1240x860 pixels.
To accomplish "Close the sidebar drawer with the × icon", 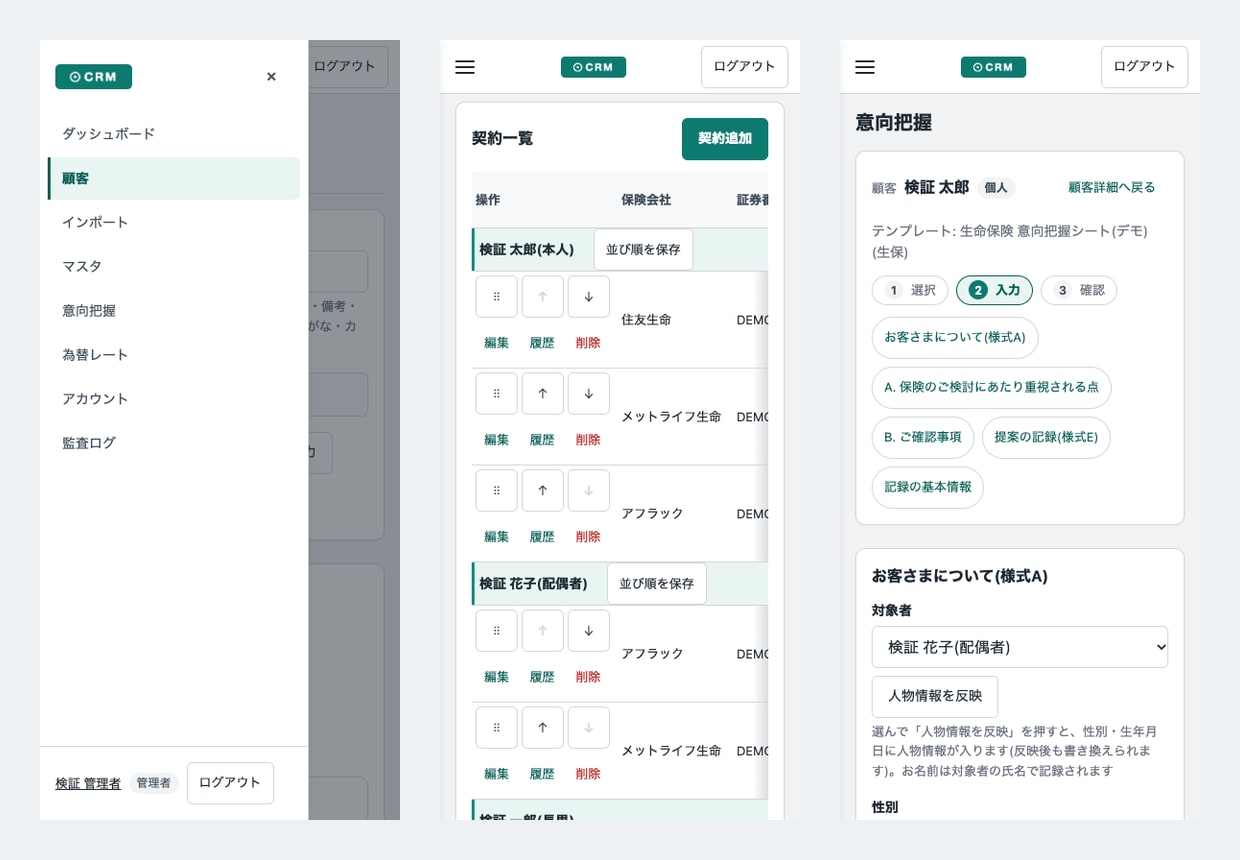I will [271, 76].
